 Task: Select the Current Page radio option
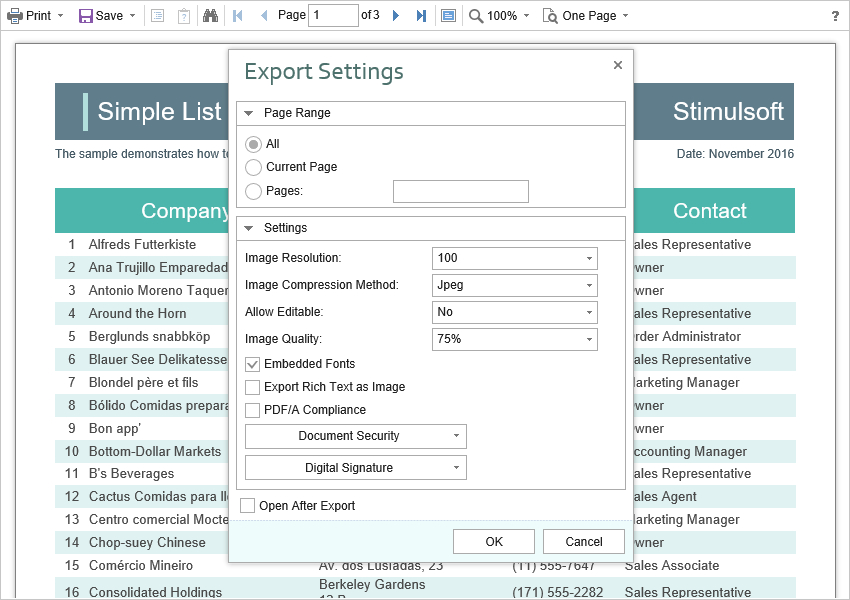[254, 167]
